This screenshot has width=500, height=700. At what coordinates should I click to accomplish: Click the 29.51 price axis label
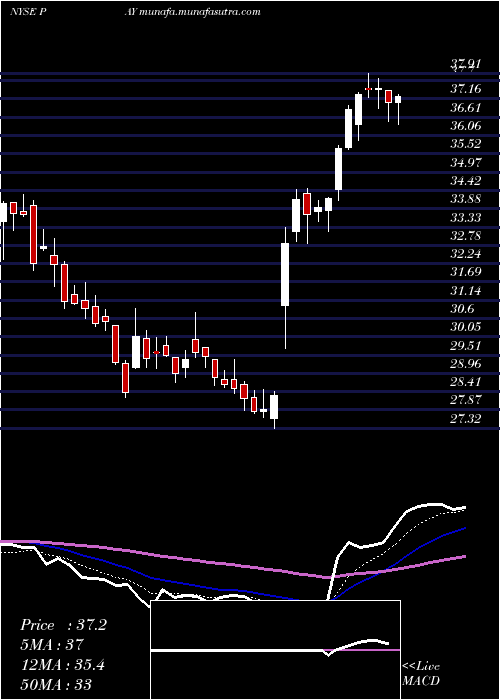coord(466,346)
